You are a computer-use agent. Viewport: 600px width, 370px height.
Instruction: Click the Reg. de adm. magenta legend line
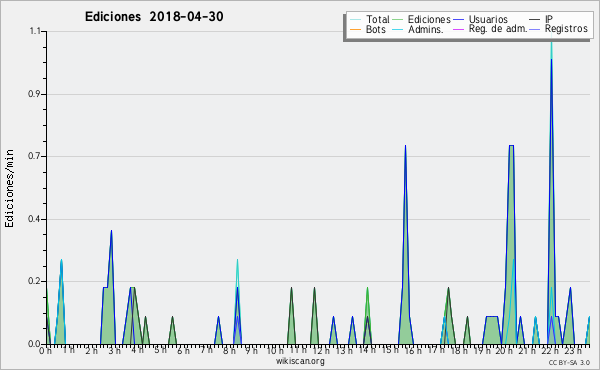[x=458, y=29]
